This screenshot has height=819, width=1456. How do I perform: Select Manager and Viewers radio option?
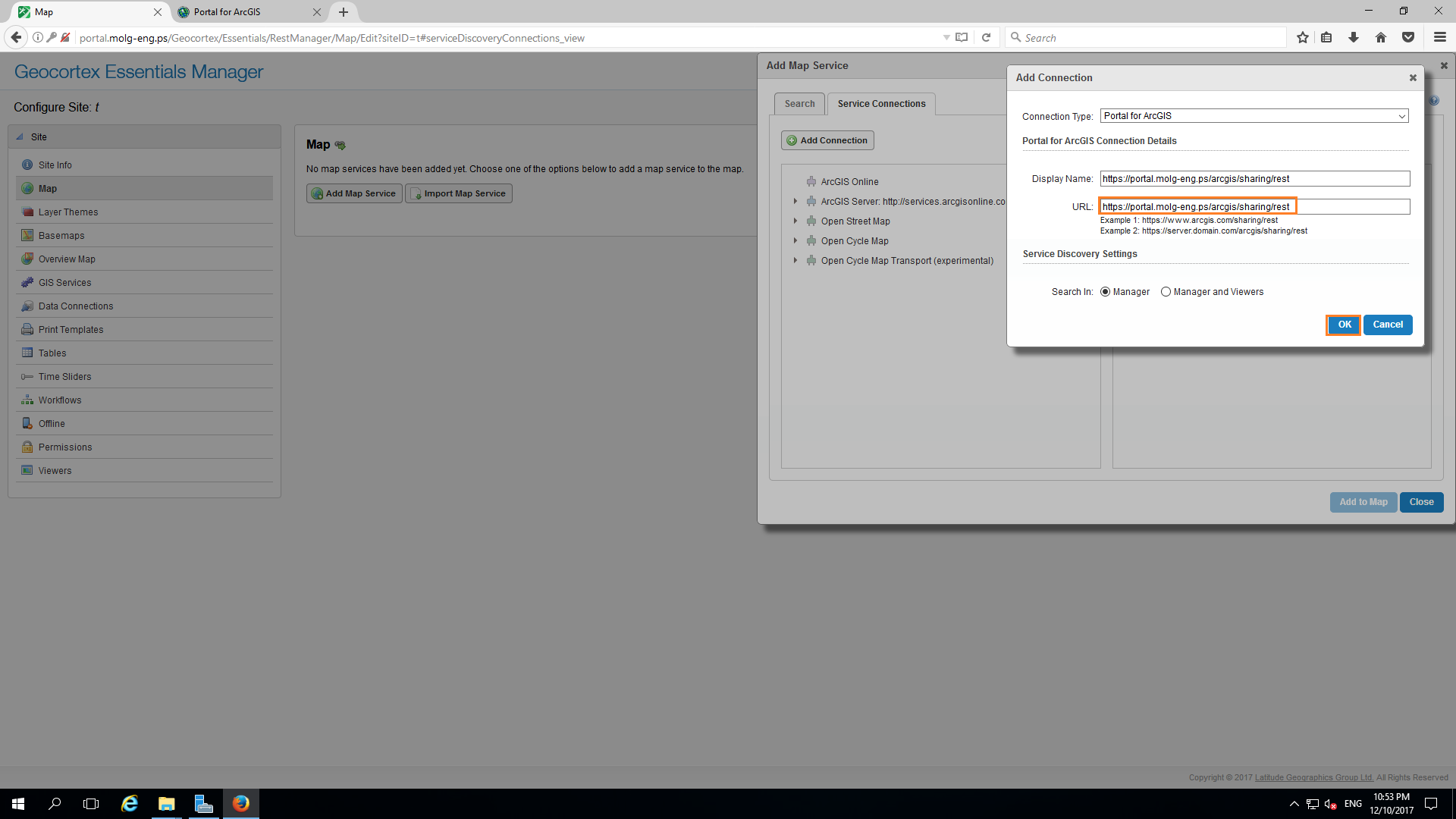click(1166, 292)
